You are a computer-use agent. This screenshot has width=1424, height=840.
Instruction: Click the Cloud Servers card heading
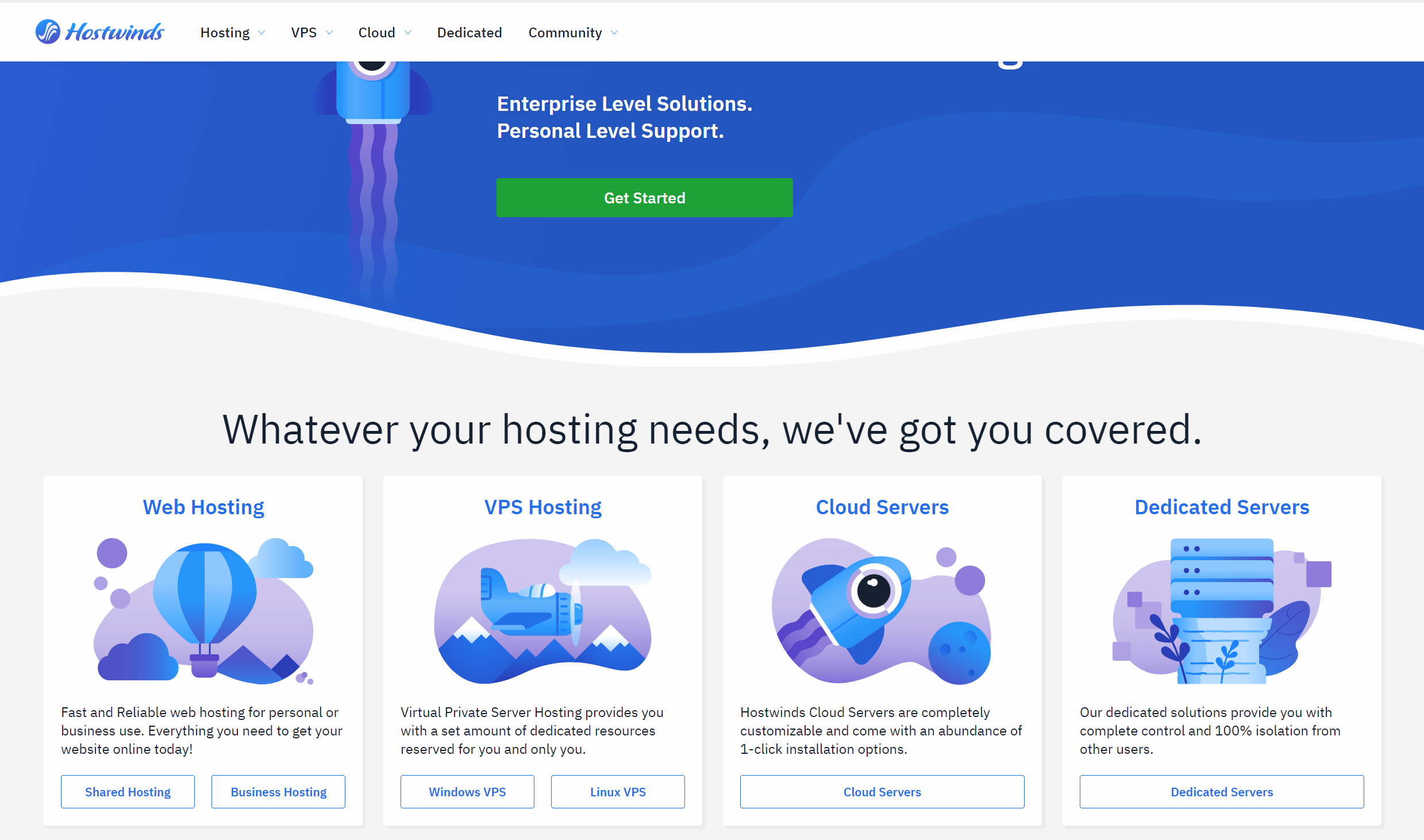[882, 507]
